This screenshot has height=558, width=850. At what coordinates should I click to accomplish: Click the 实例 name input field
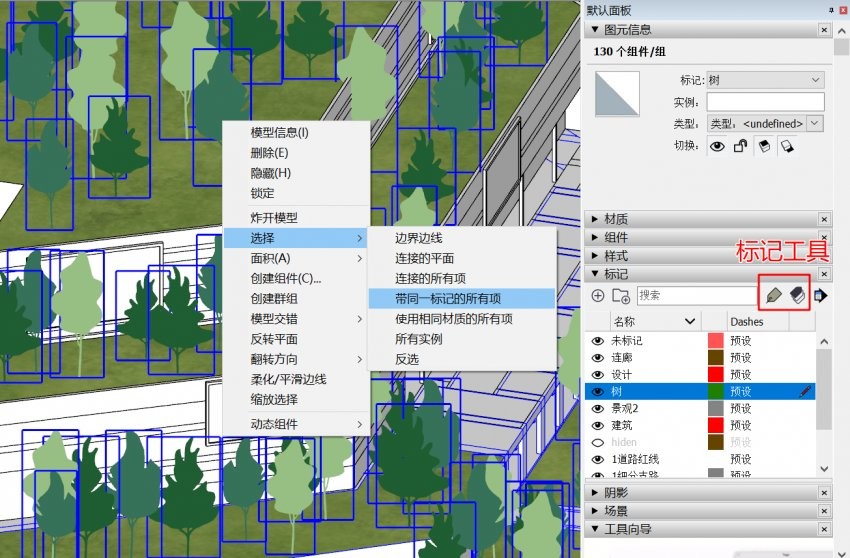[x=765, y=102]
